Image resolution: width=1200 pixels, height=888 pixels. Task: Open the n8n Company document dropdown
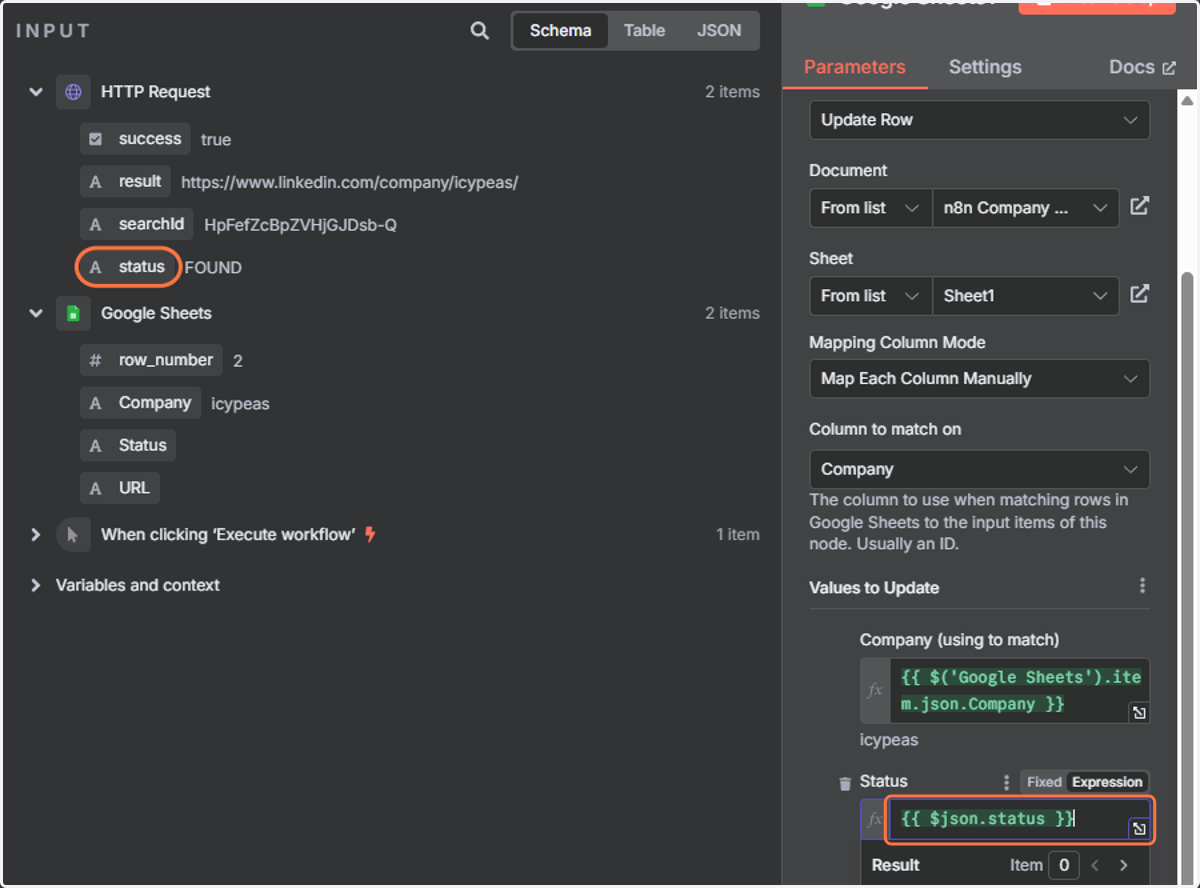(1025, 208)
